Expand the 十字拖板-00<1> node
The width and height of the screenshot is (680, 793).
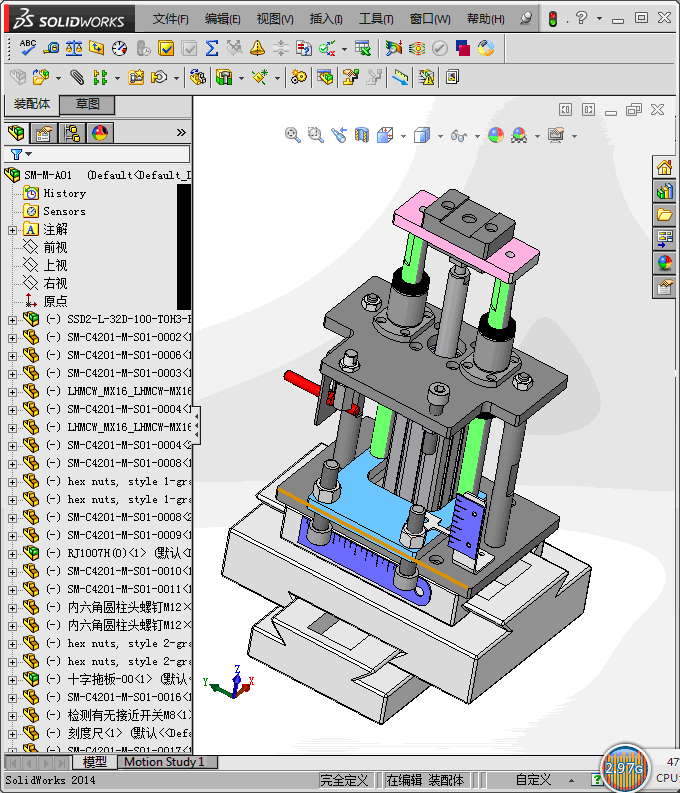(12, 680)
